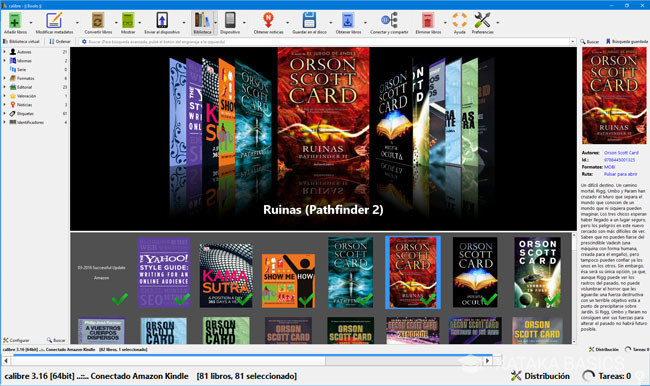Follow the Orson Scott Card author link
Image resolution: width=650 pixels, height=386 pixels.
pos(621,153)
